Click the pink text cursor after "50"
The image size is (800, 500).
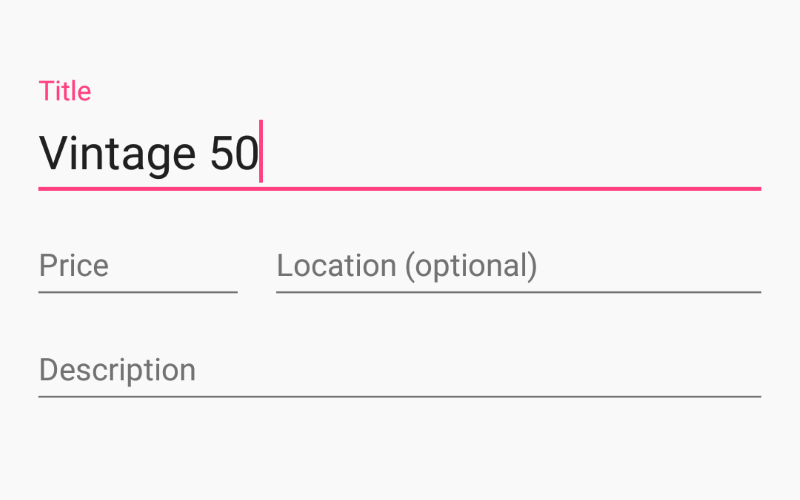pyautogui.click(x=261, y=152)
